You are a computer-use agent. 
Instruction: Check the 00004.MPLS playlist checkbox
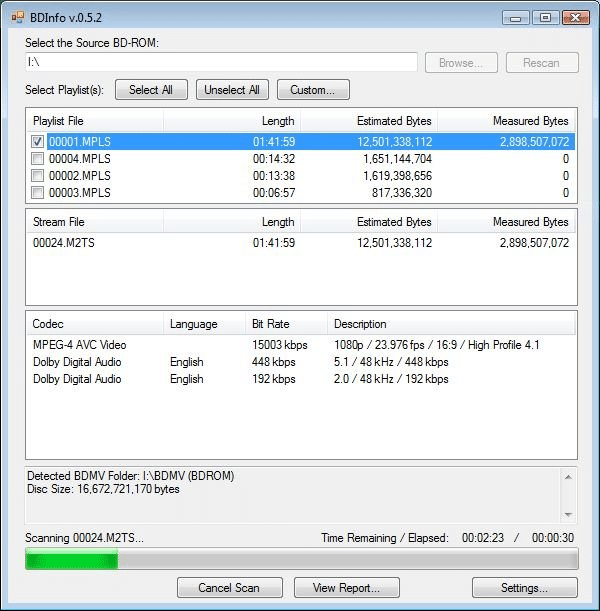click(37, 159)
